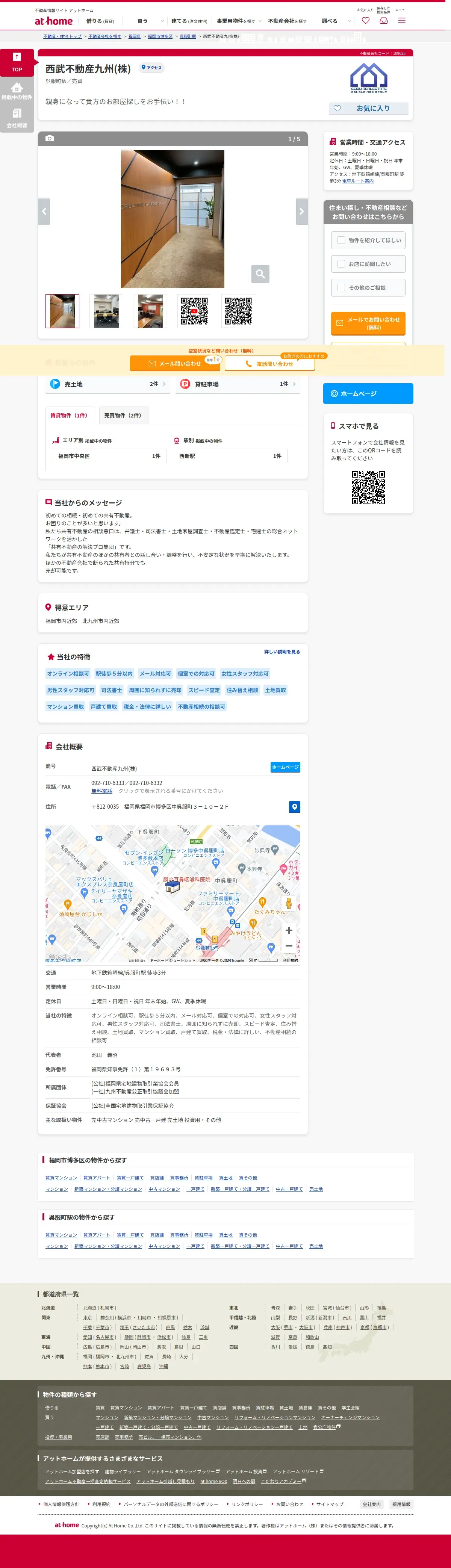Click 採用情報 footer button
The image size is (451, 1568).
401,1504
